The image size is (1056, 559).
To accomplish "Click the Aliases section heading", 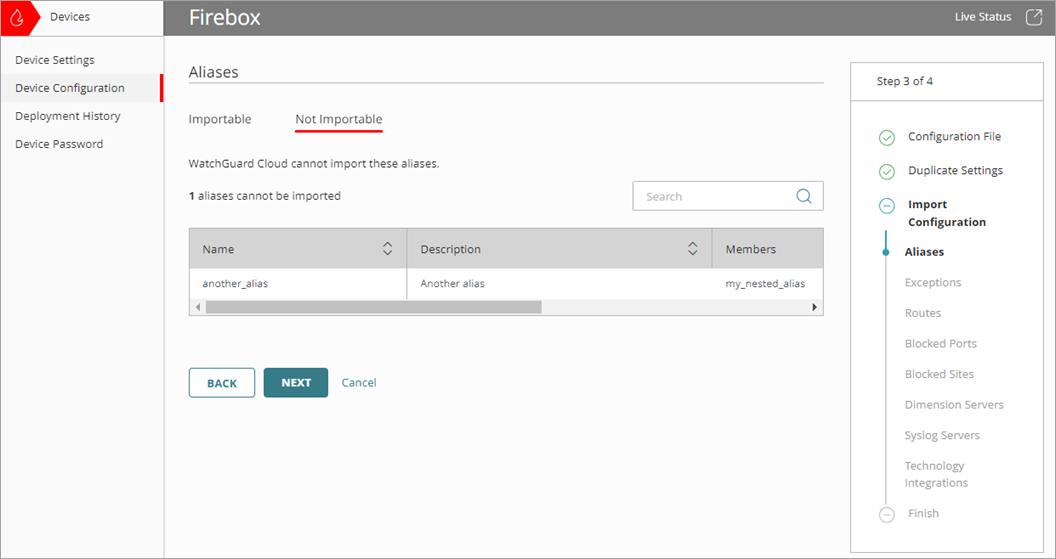I will coord(213,72).
